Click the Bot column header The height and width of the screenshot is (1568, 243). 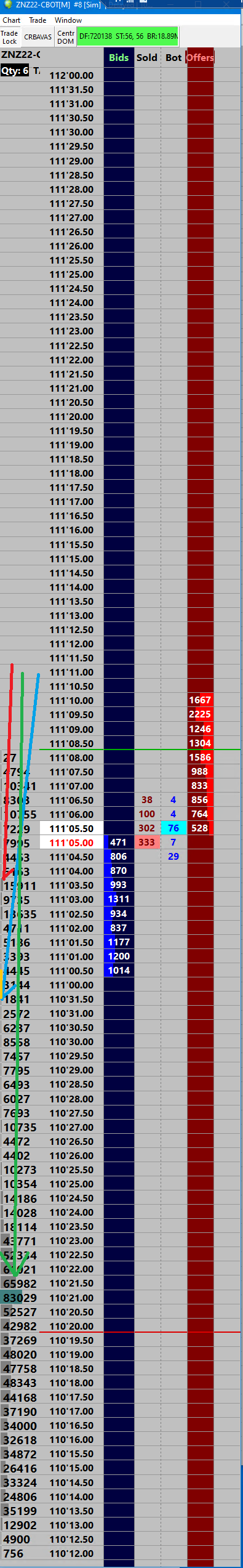pos(173,57)
